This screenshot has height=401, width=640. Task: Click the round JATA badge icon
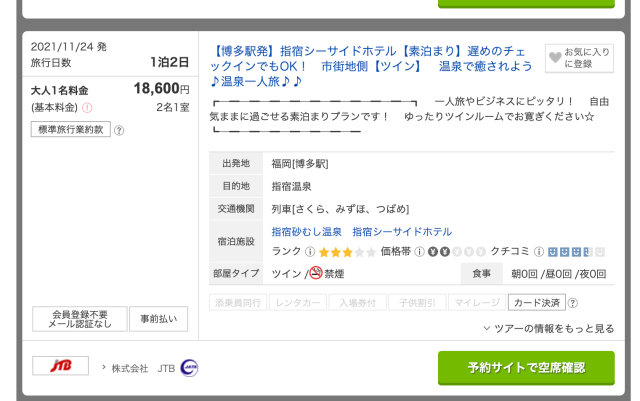point(189,368)
